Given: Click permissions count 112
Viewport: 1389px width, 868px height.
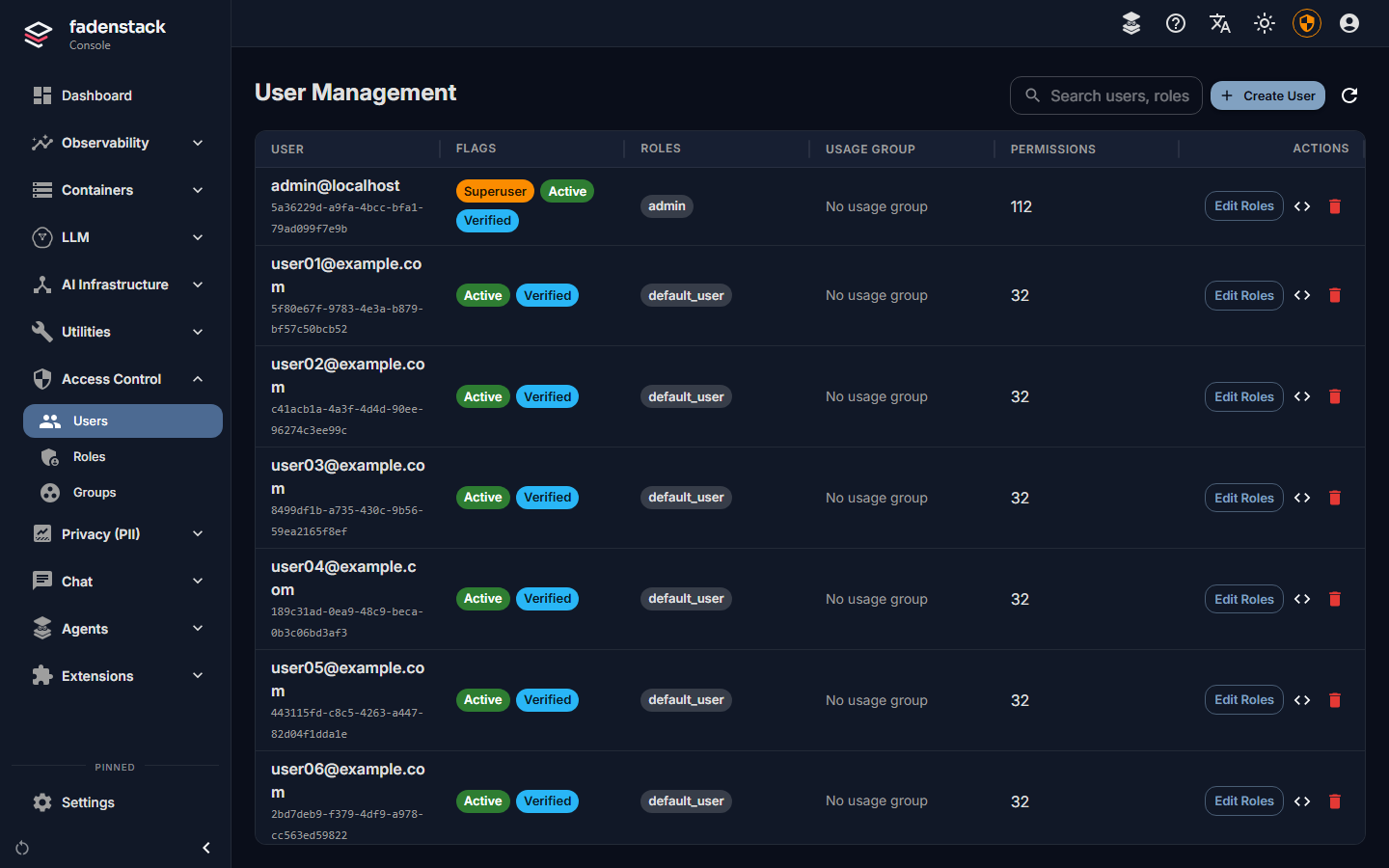Looking at the screenshot, I should click(x=1021, y=206).
